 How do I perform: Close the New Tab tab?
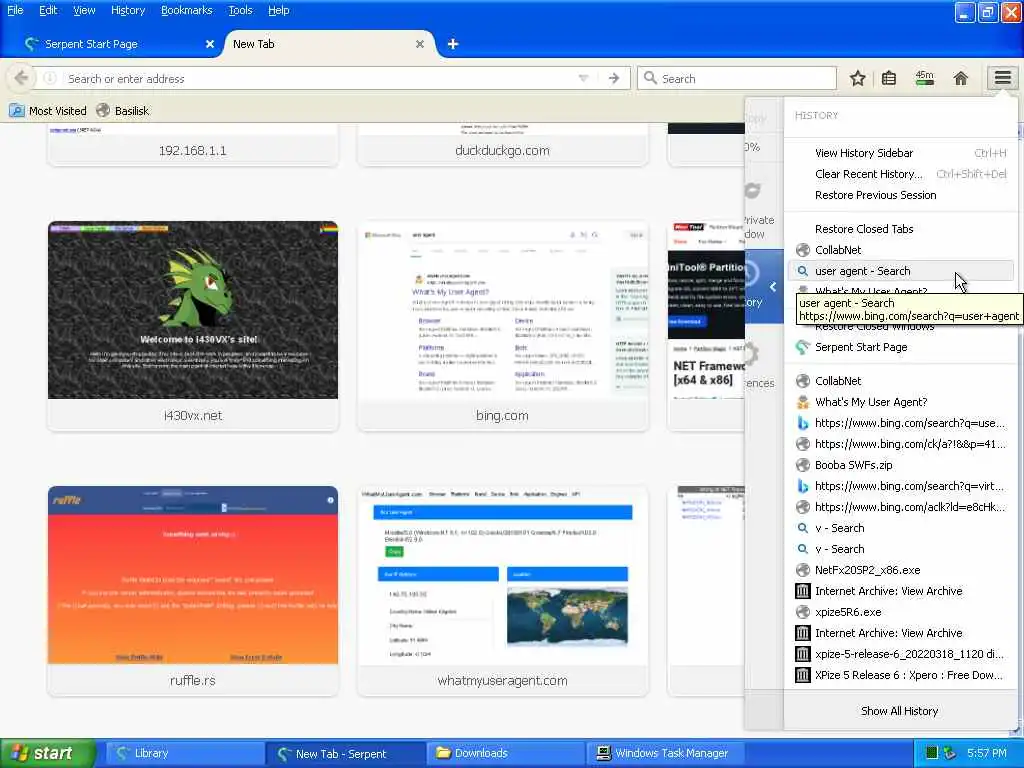[x=420, y=44]
